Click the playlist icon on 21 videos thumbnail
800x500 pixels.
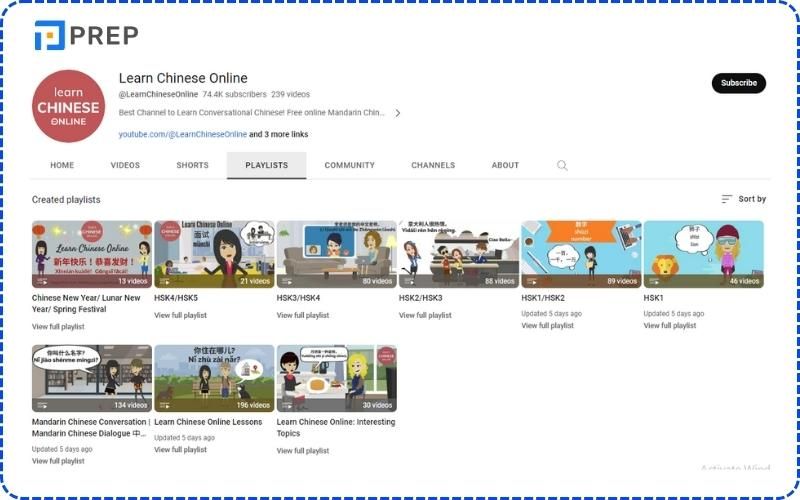(x=164, y=281)
